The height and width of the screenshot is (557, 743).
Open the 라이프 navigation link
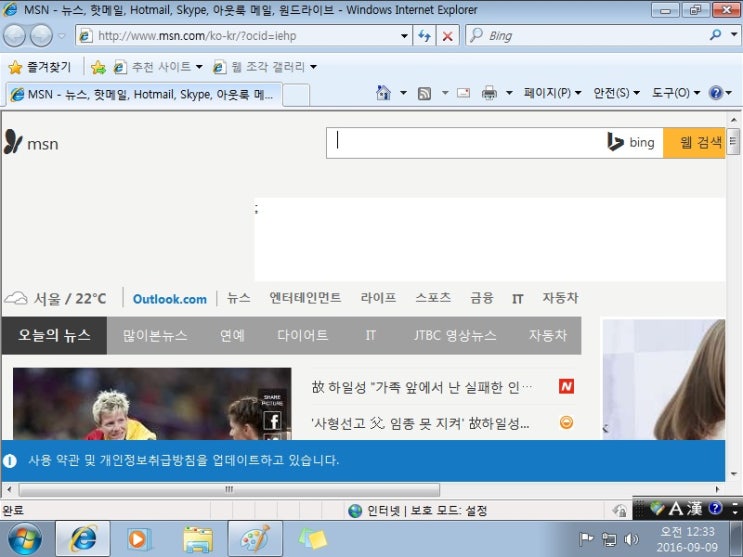click(x=378, y=298)
